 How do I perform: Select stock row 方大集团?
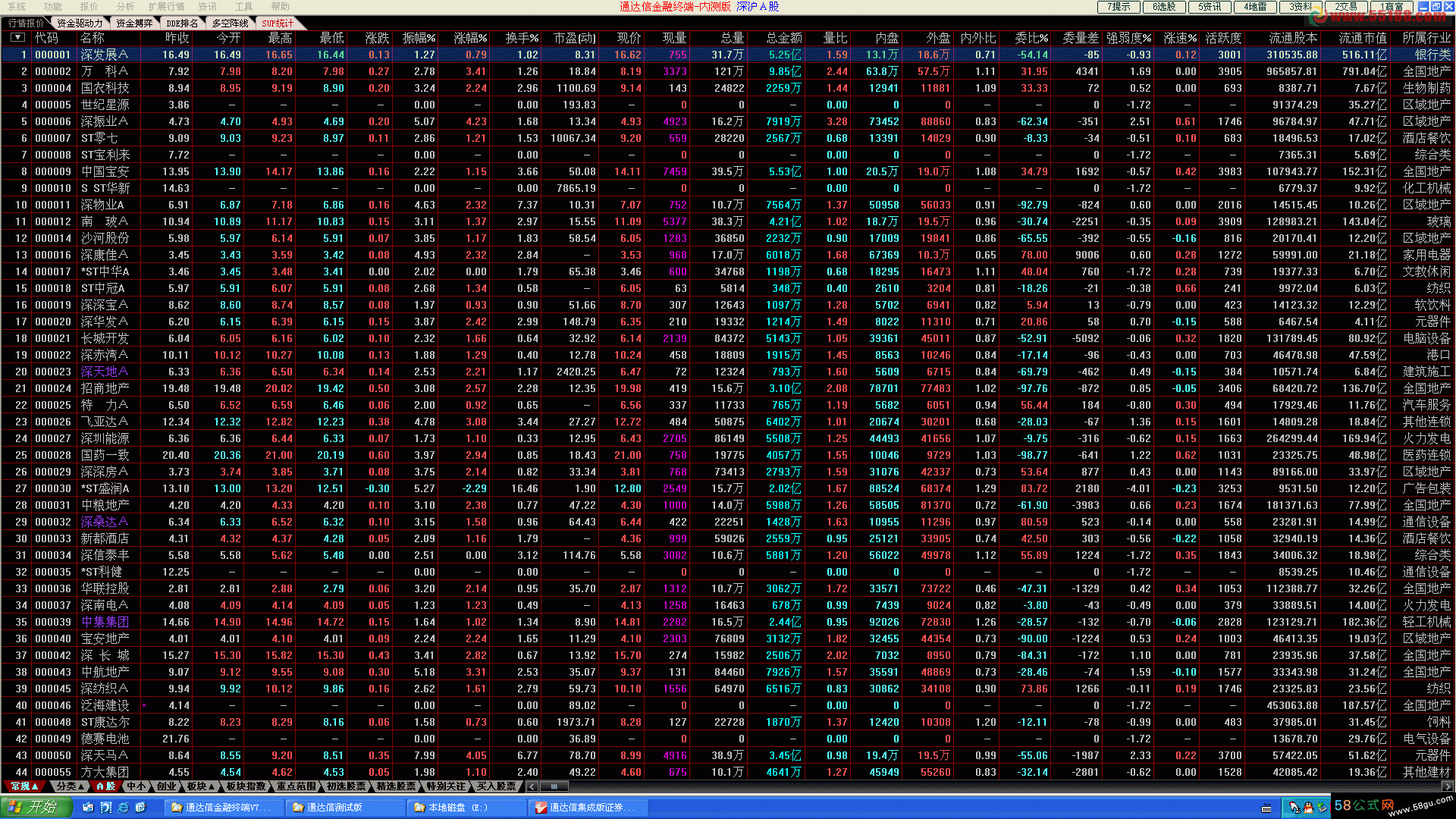[728, 772]
